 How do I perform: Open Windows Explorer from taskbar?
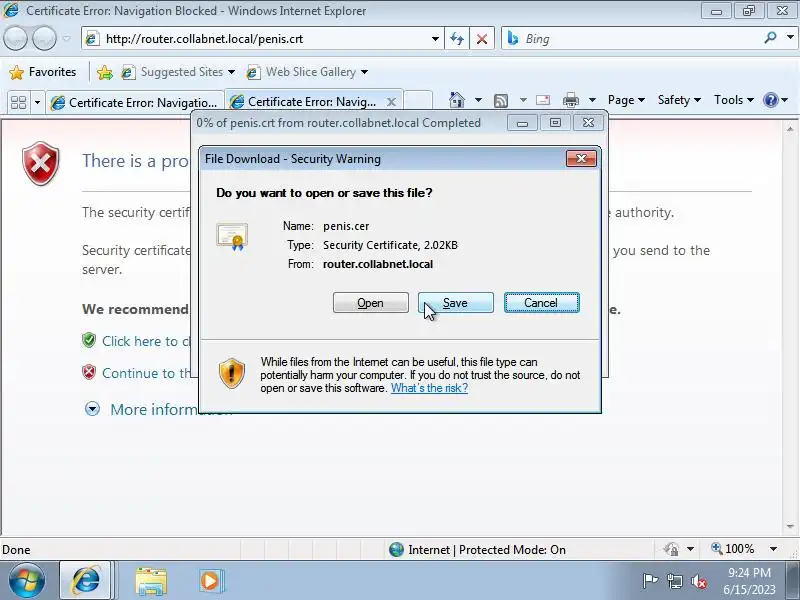[x=151, y=581]
